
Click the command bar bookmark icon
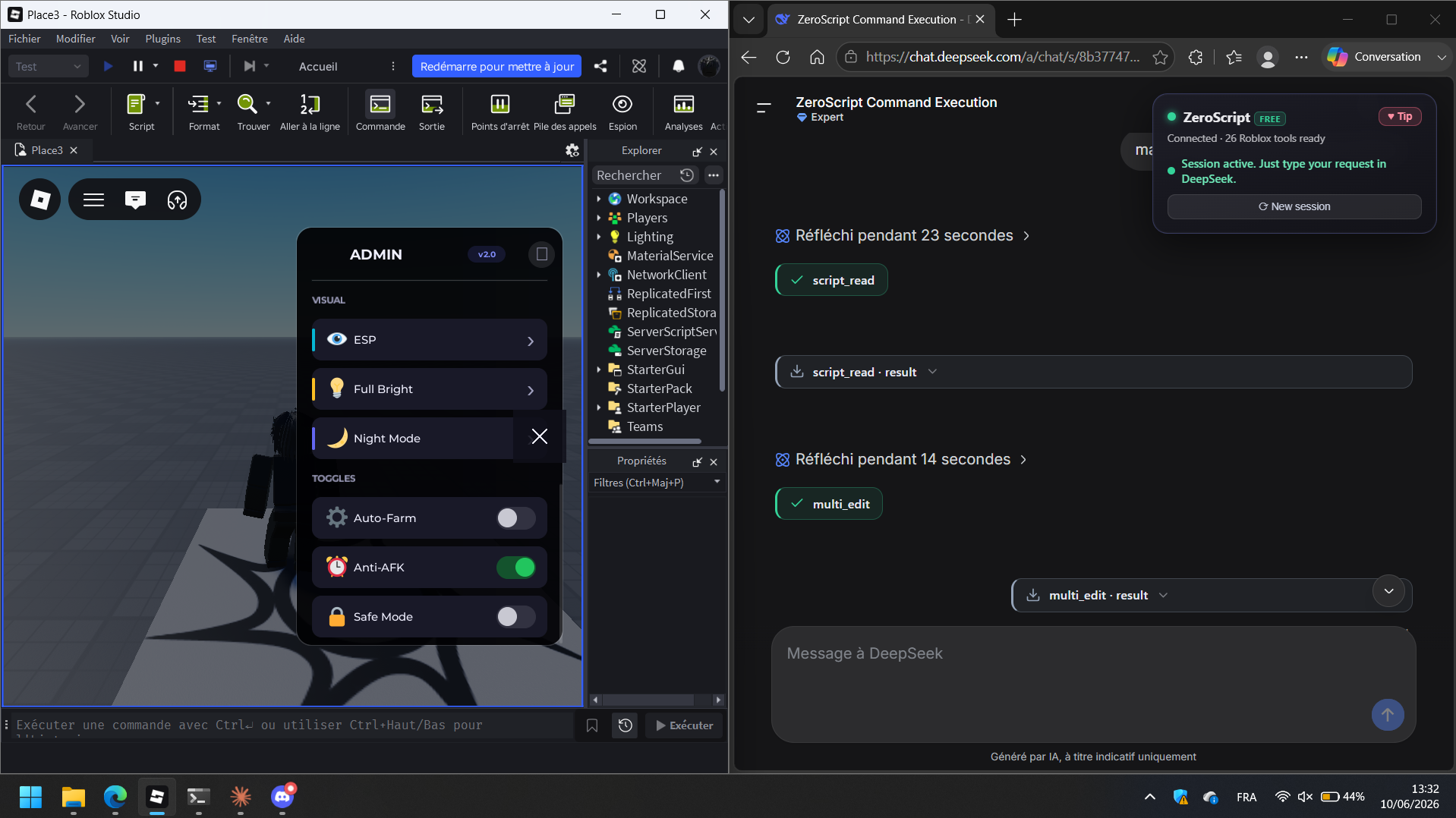592,725
